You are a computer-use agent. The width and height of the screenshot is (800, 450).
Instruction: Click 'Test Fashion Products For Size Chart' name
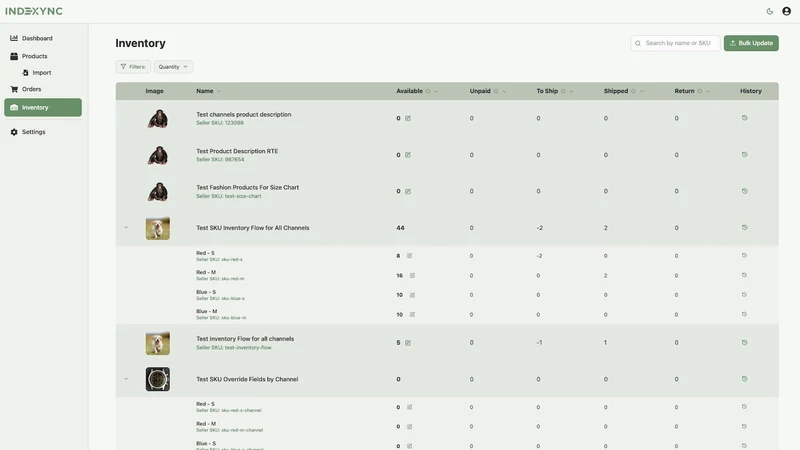click(x=247, y=187)
